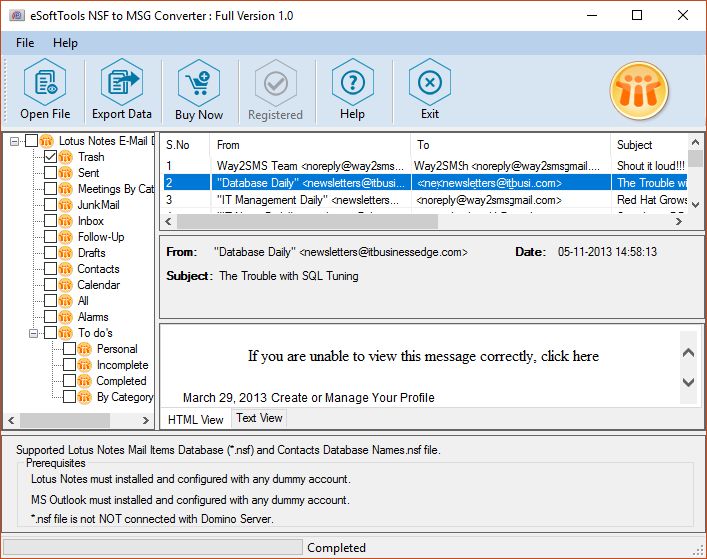
Task: Check the Sent folder checkbox
Action: pyautogui.click(x=50, y=173)
